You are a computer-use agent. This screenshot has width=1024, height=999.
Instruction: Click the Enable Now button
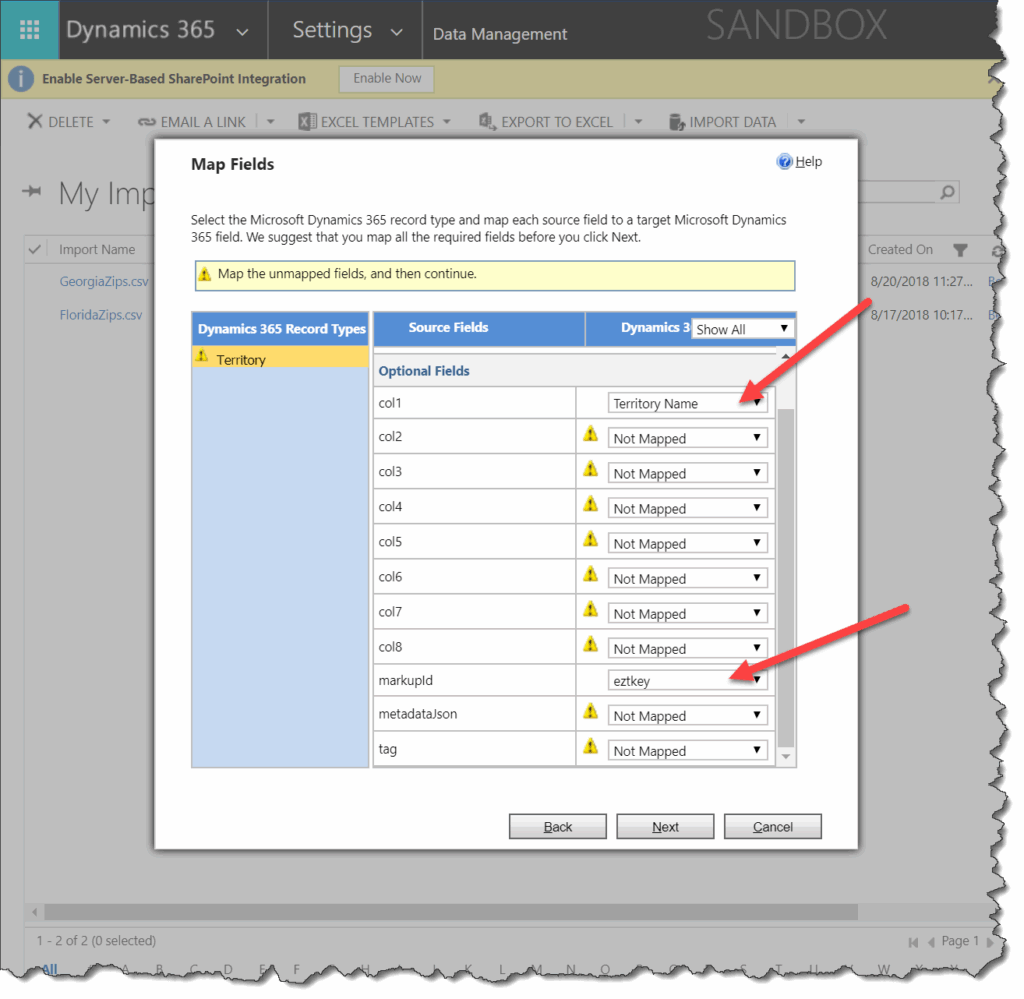coord(386,78)
